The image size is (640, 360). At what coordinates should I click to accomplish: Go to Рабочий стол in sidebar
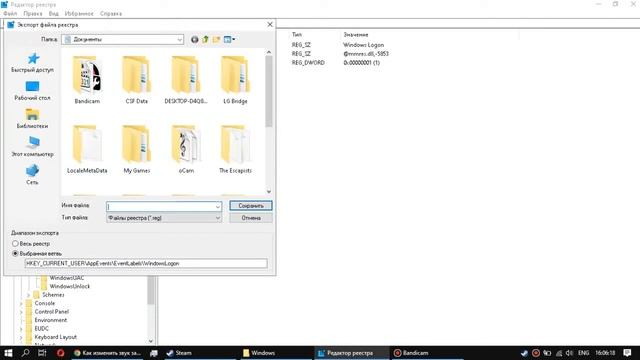pyautogui.click(x=32, y=91)
